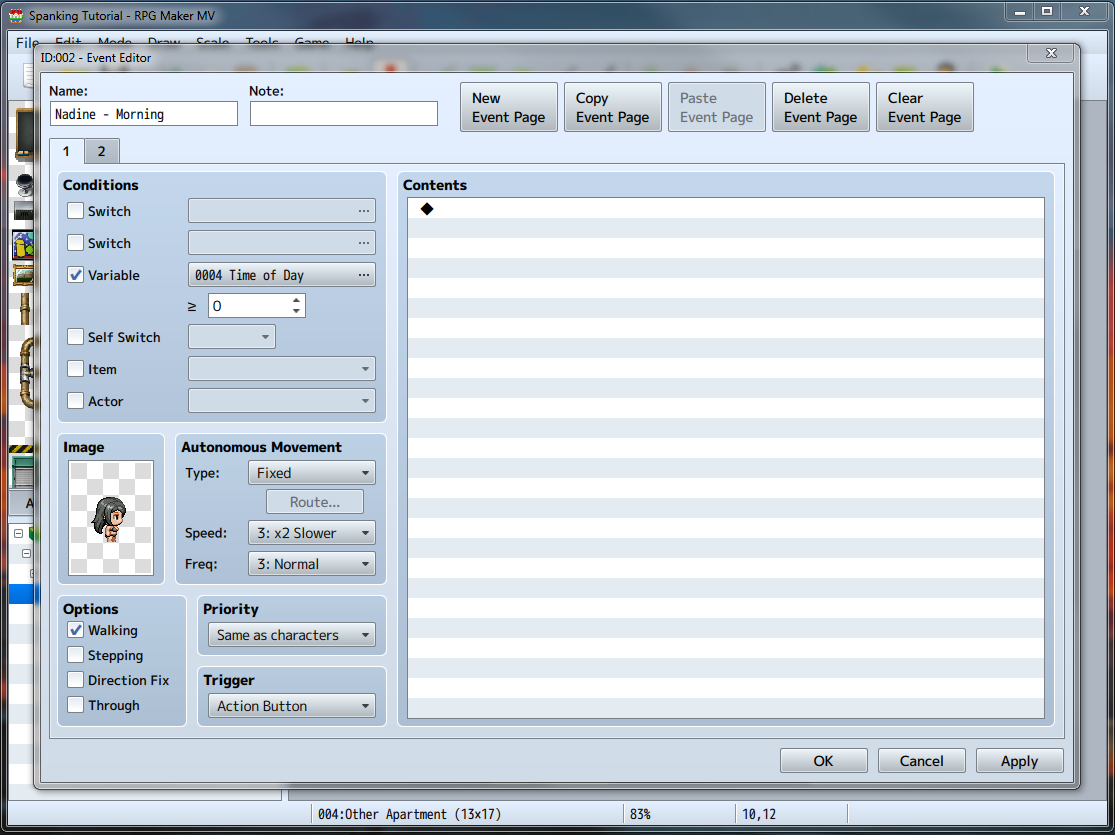Click Copy Event Page button
Image resolution: width=1115 pixels, height=835 pixels.
[x=612, y=107]
